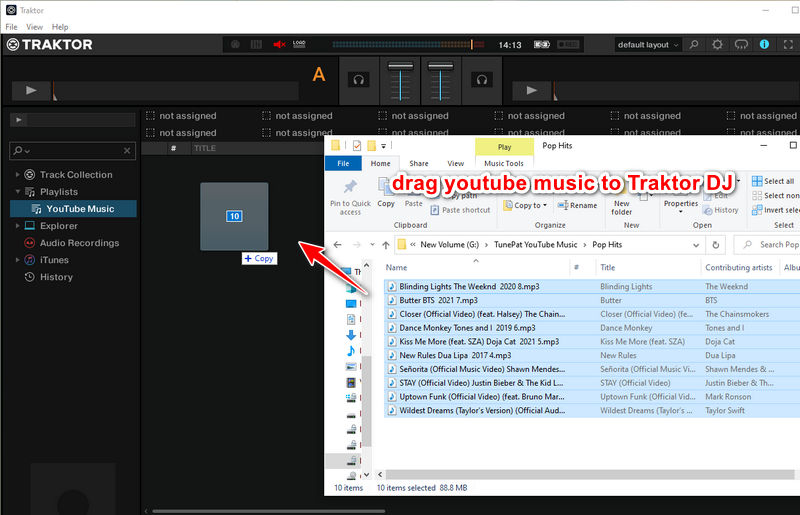Toggle the blue info tooltips icon
This screenshot has height=515, width=800.
pos(764,44)
